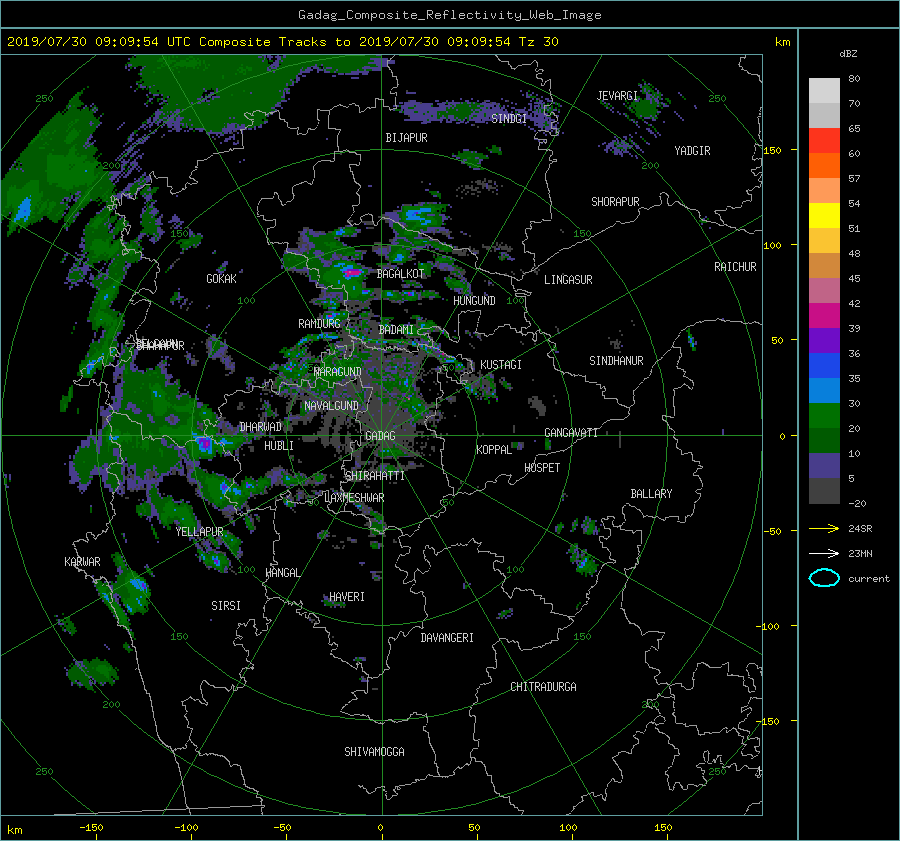The image size is (900, 841).
Task: Click the SIRSI city label
Action: [x=226, y=606]
